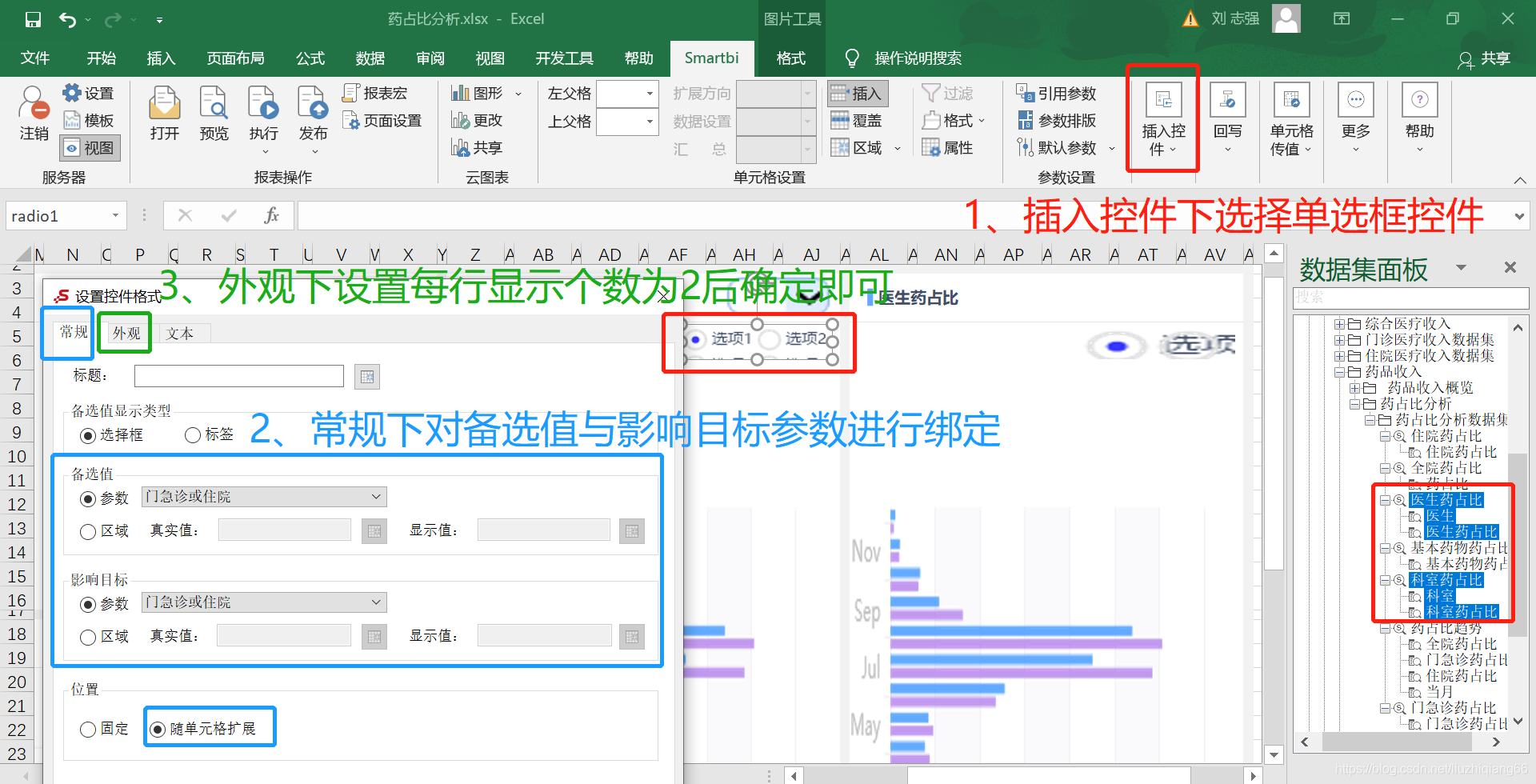
Task: Click the 标题 input field
Action: click(239, 376)
